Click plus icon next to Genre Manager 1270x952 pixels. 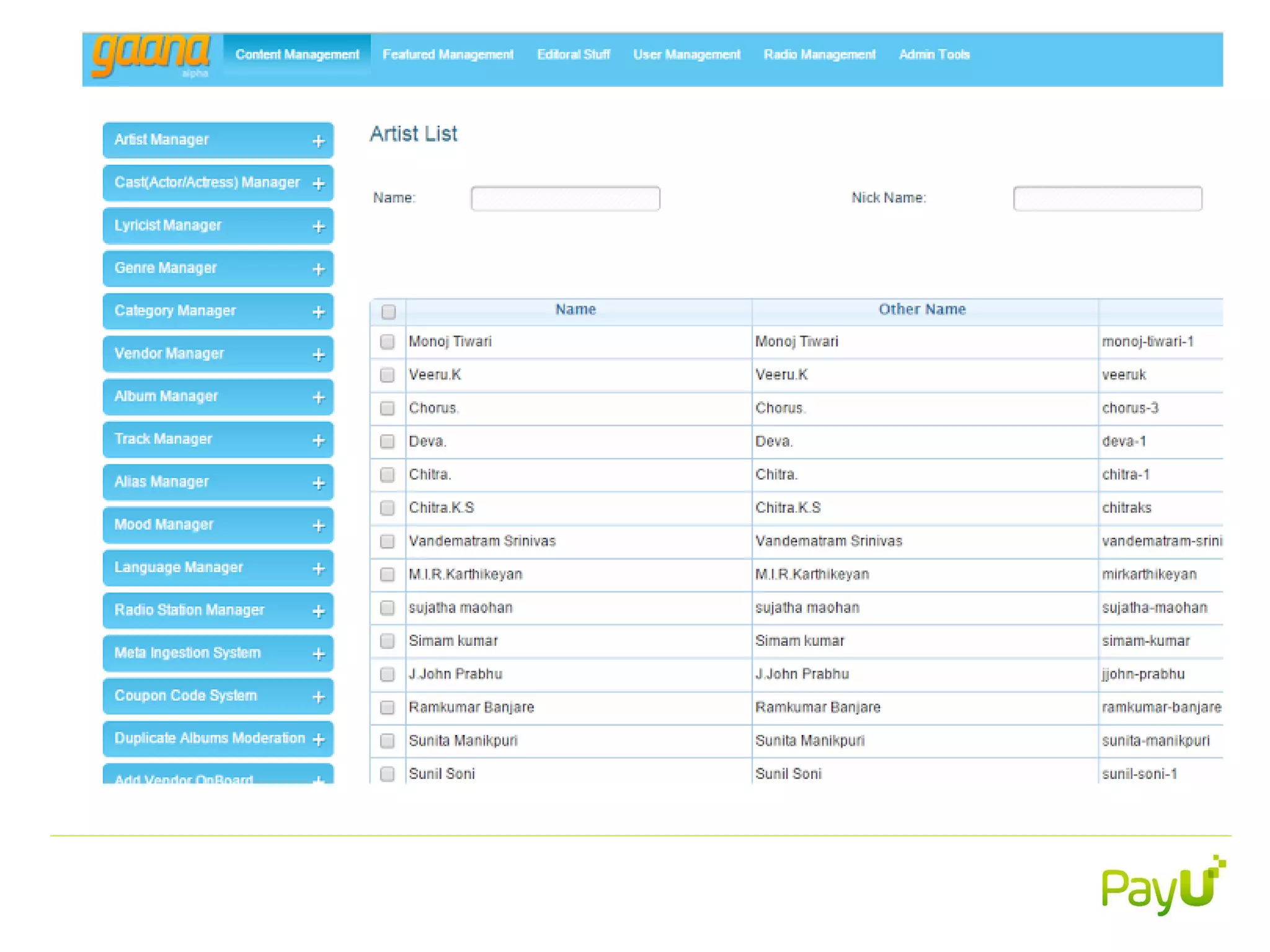[x=318, y=270]
